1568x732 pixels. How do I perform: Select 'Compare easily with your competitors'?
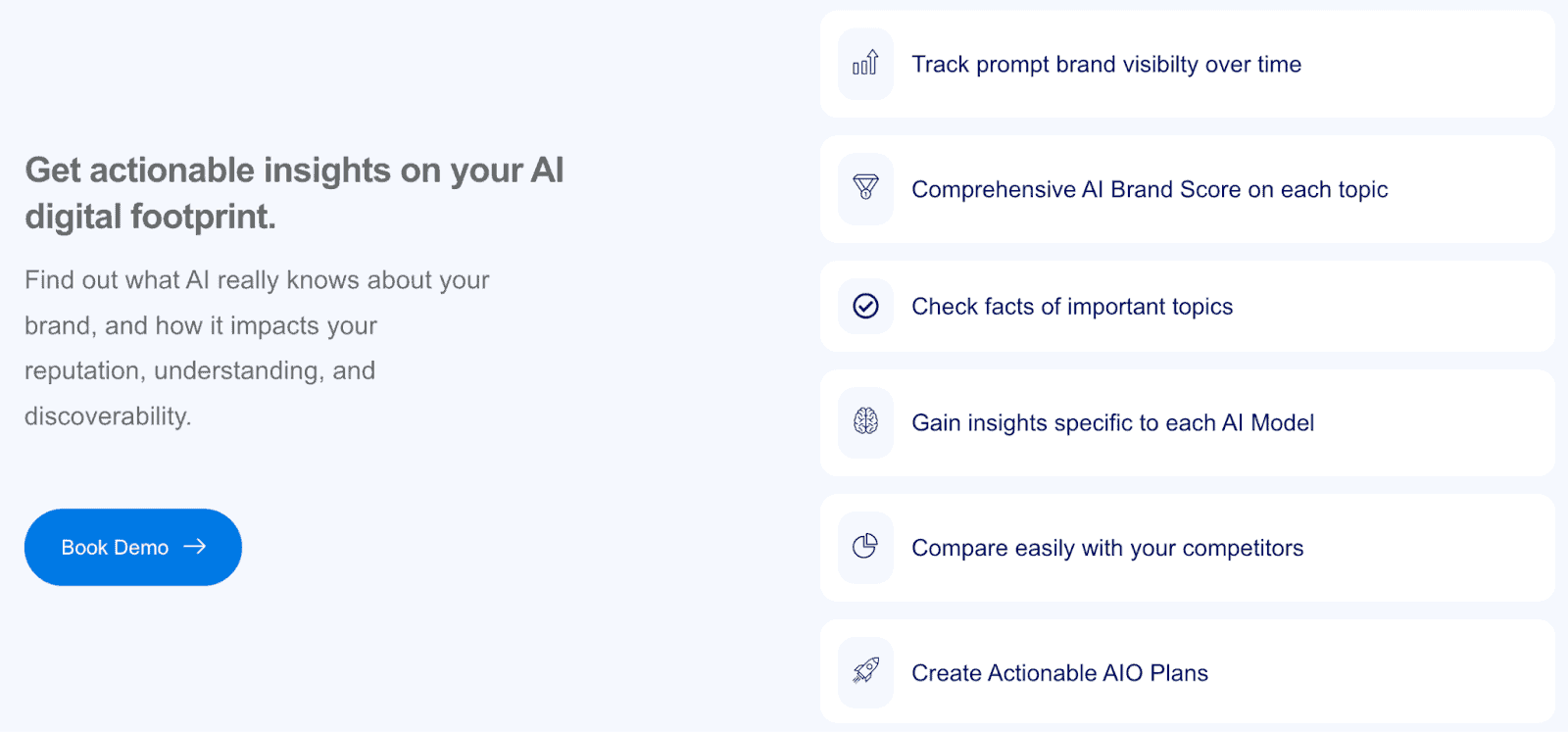[1107, 549]
